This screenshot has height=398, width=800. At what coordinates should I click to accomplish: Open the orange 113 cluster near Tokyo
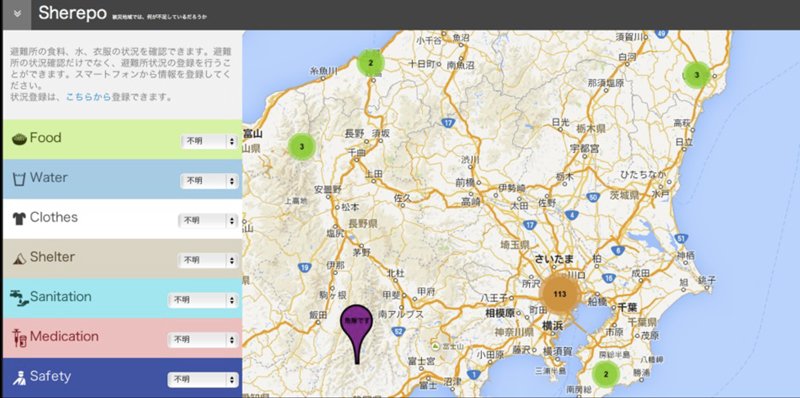point(560,294)
